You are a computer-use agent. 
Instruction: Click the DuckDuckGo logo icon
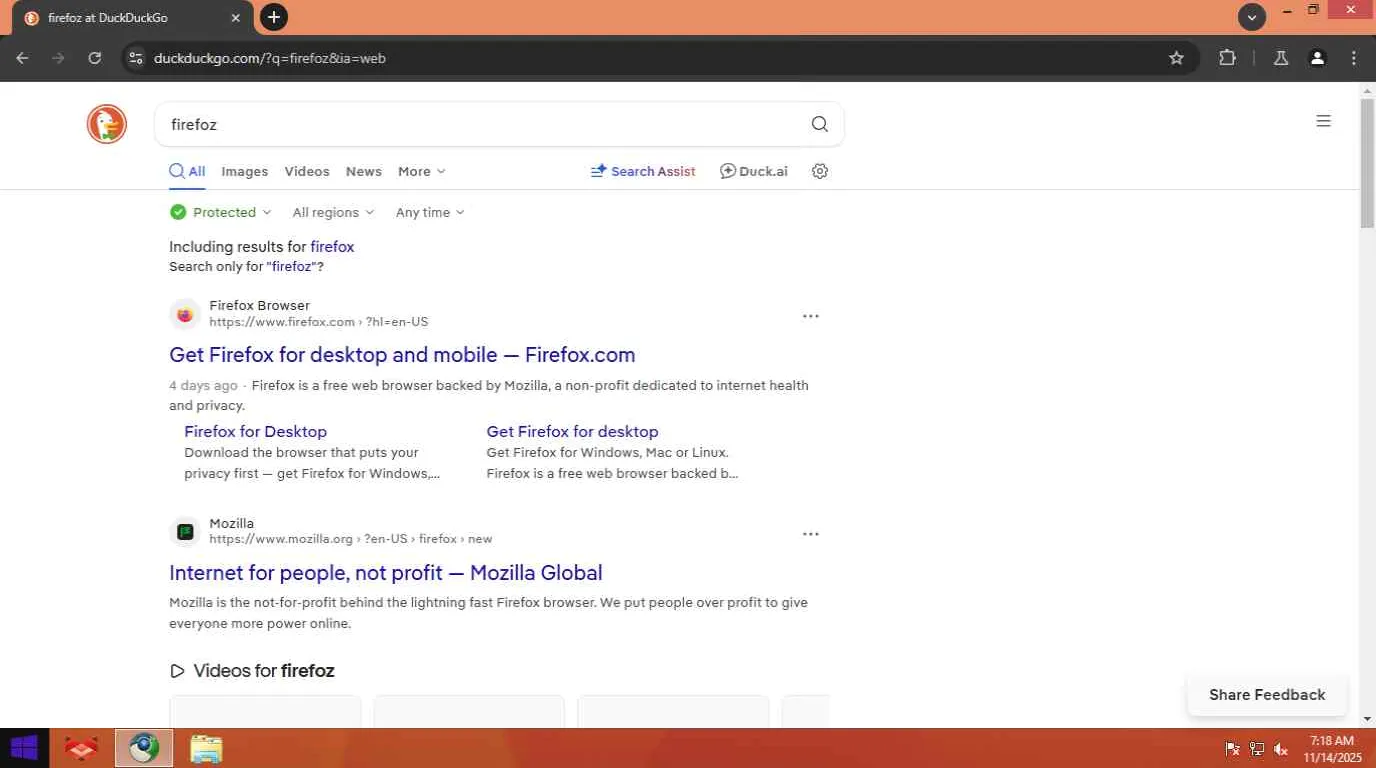click(x=107, y=124)
